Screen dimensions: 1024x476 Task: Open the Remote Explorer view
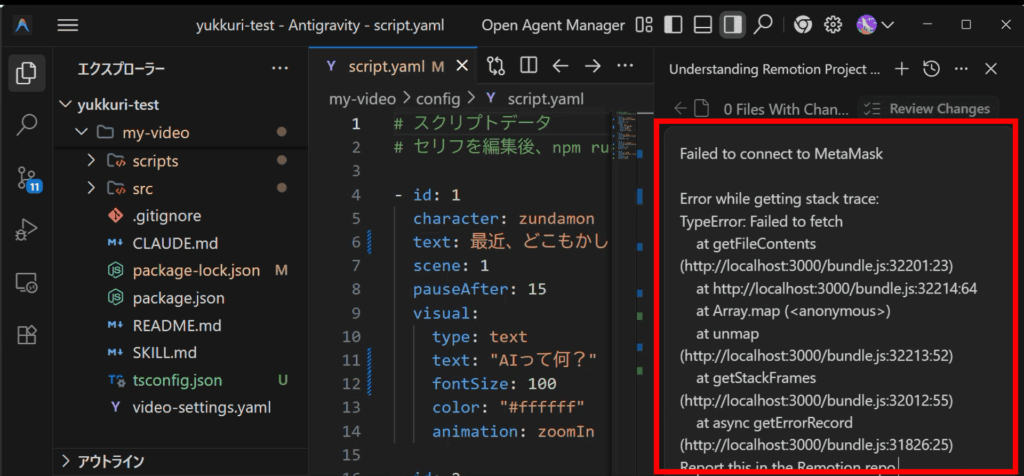pyautogui.click(x=27, y=283)
